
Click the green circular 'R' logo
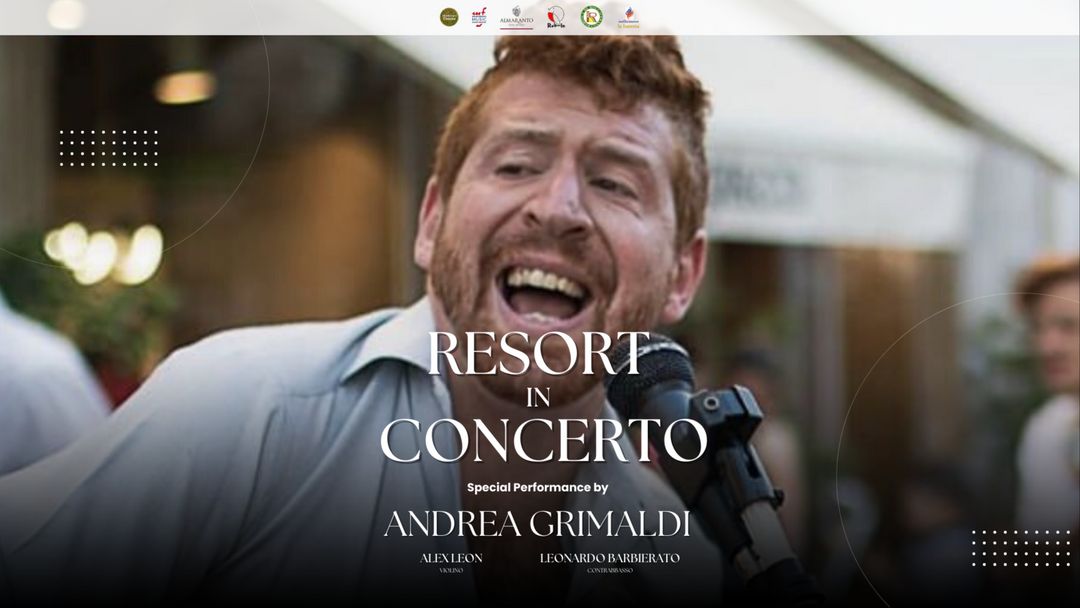pos(591,17)
